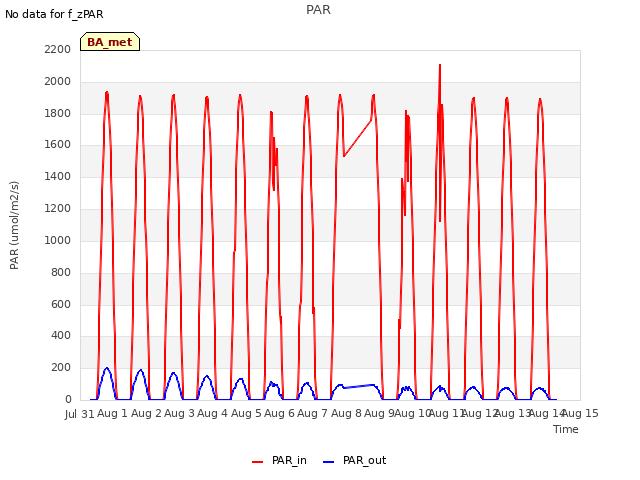Image resolution: width=640 pixels, height=480 pixels.
Task: Click the Aug 8 x-axis date label
Action: [x=346, y=413]
